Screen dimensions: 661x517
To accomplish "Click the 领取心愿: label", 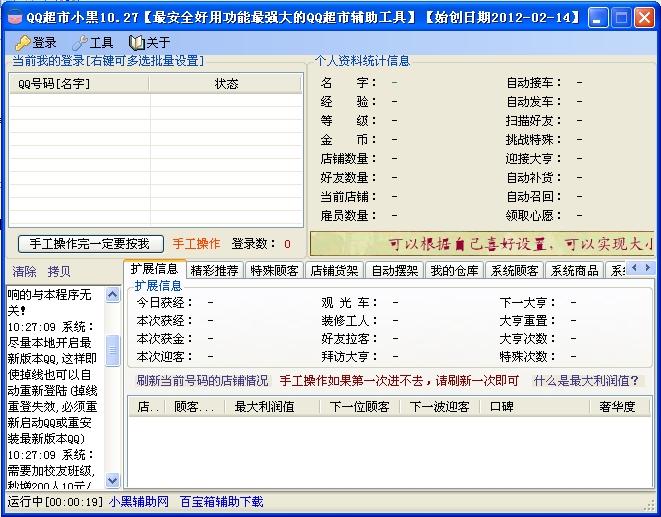I will click(534, 215).
